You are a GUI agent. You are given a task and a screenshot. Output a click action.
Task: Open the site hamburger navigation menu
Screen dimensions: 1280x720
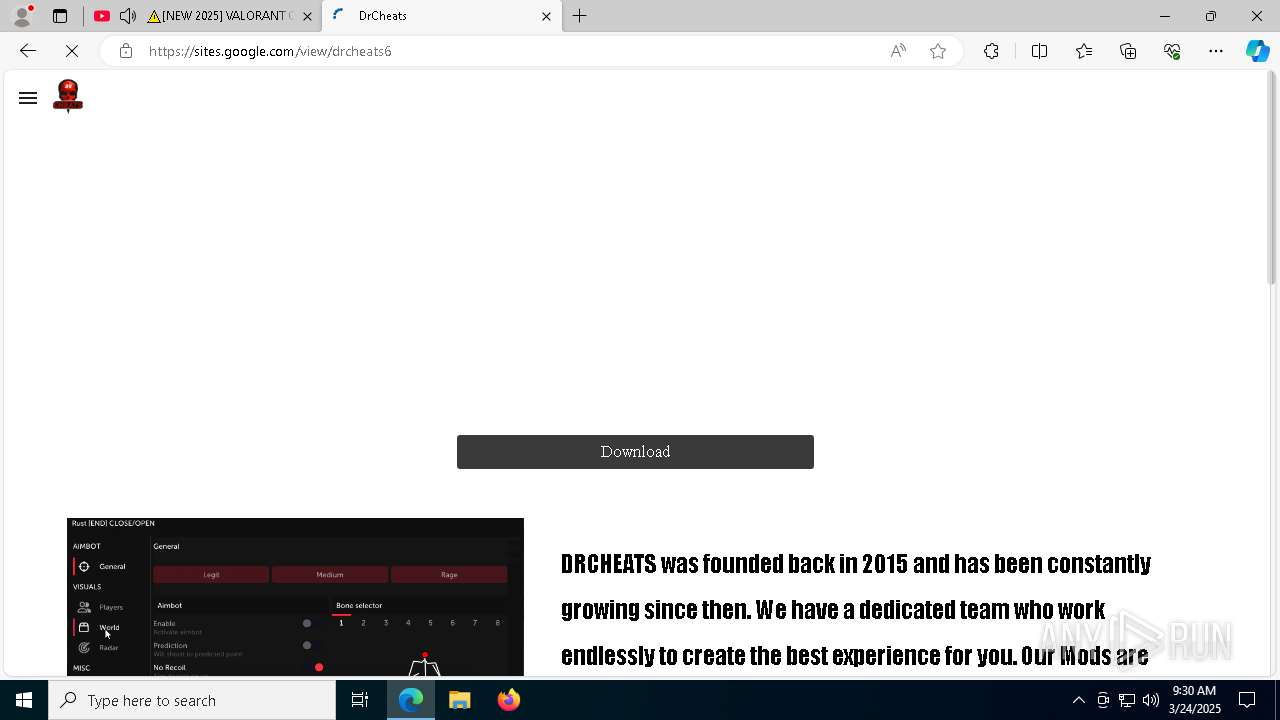[x=28, y=98]
